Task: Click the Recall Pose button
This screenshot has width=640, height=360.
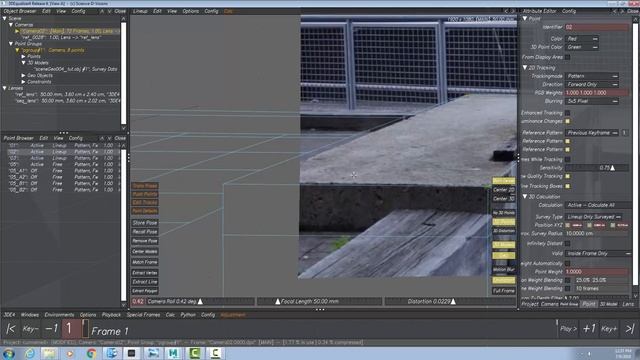Action: click(x=145, y=232)
